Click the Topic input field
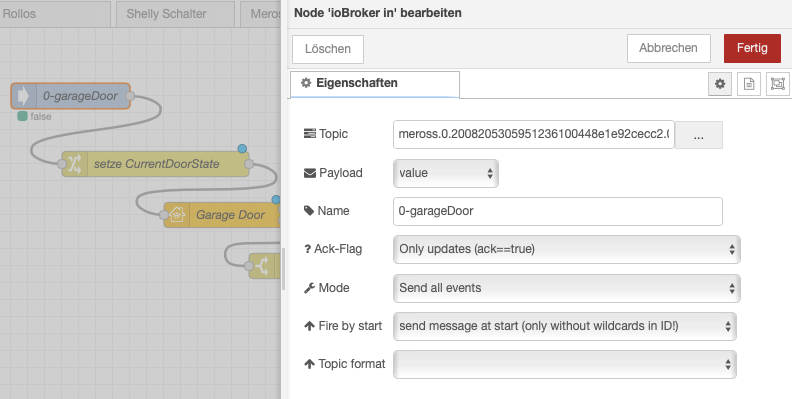 tap(533, 134)
